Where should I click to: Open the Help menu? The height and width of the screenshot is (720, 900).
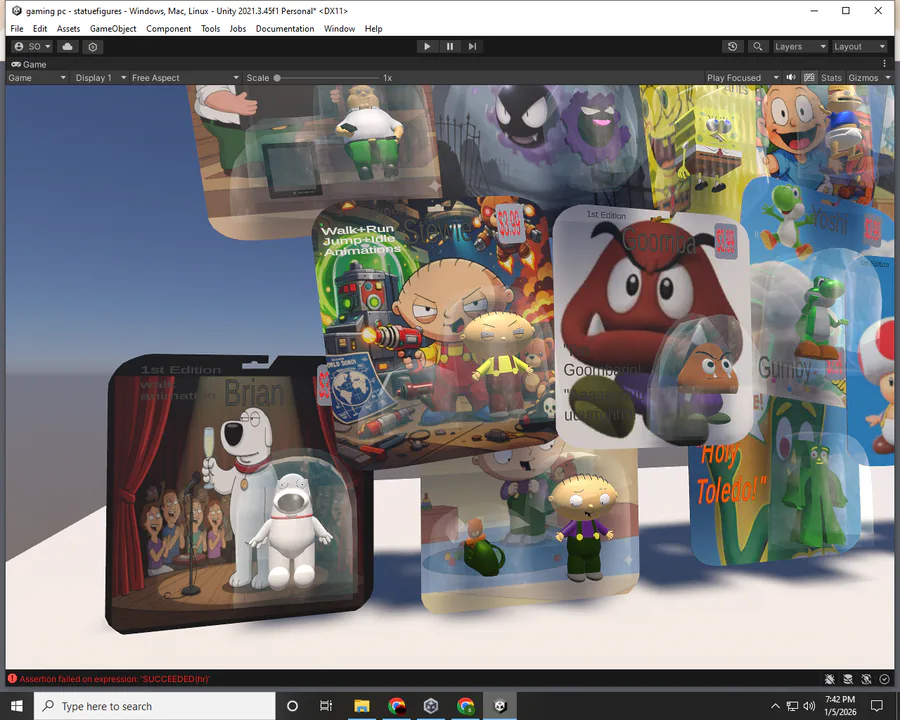[373, 29]
